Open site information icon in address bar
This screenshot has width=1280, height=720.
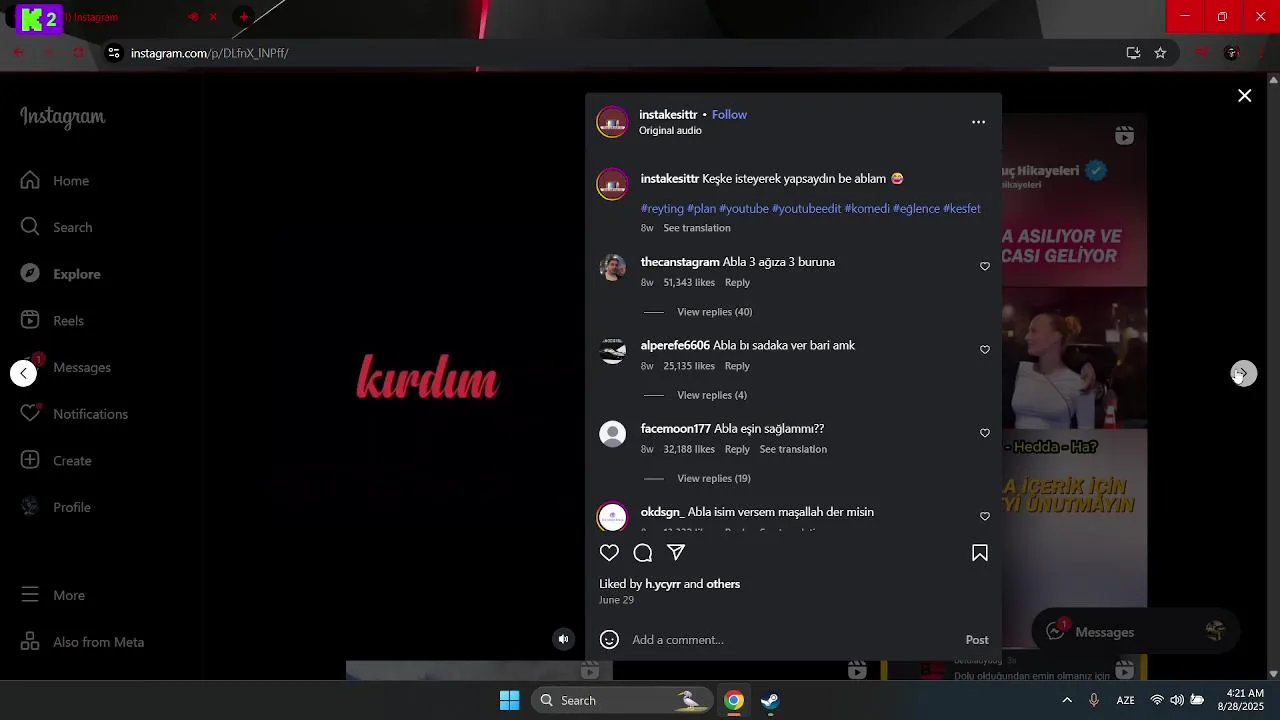(114, 53)
